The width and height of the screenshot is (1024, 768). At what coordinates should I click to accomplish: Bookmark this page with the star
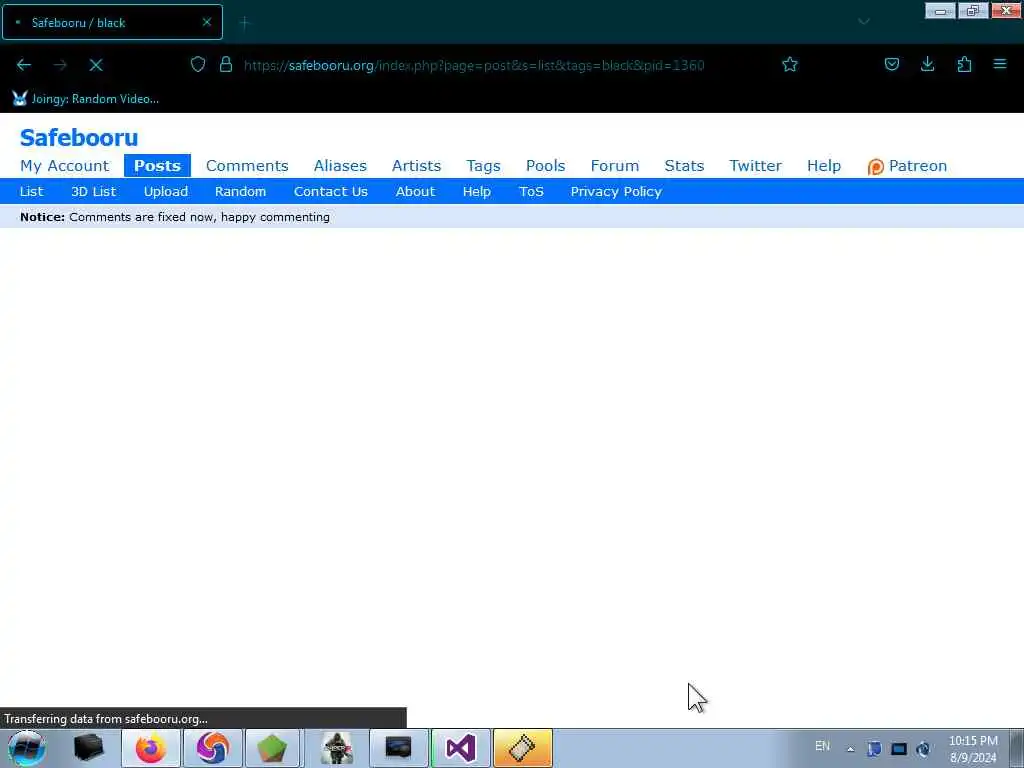click(x=790, y=64)
